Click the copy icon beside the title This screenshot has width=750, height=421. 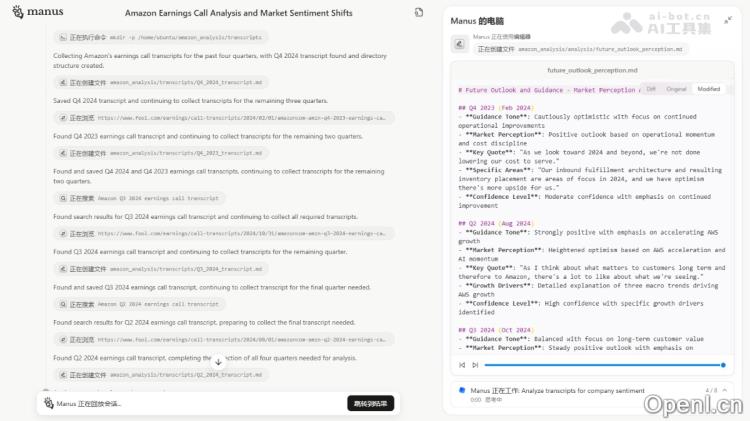click(418, 13)
